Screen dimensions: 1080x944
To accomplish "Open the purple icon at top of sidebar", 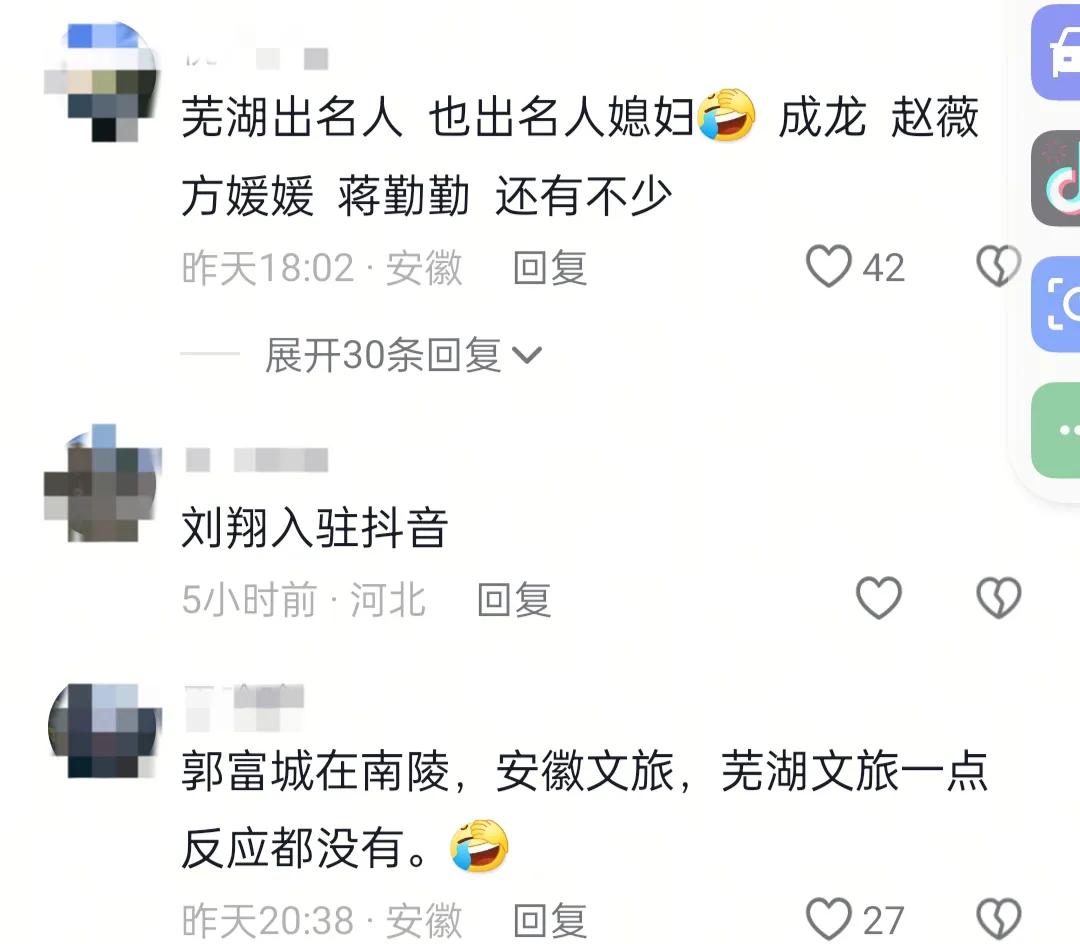I will tap(1056, 54).
